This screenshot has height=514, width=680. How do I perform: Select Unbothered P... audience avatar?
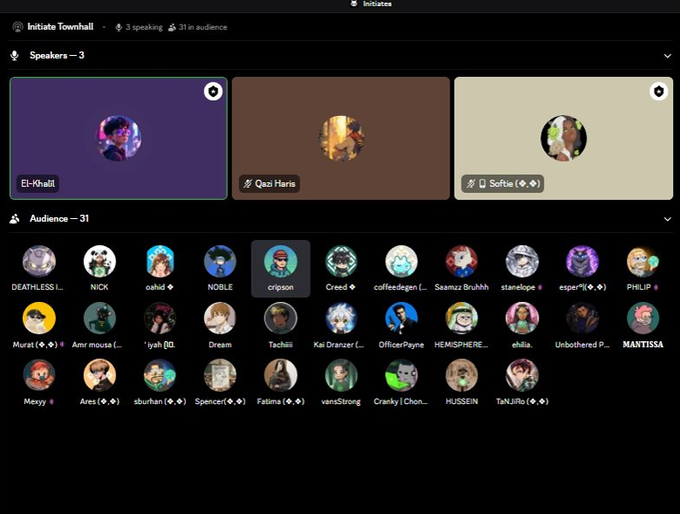coord(582,319)
